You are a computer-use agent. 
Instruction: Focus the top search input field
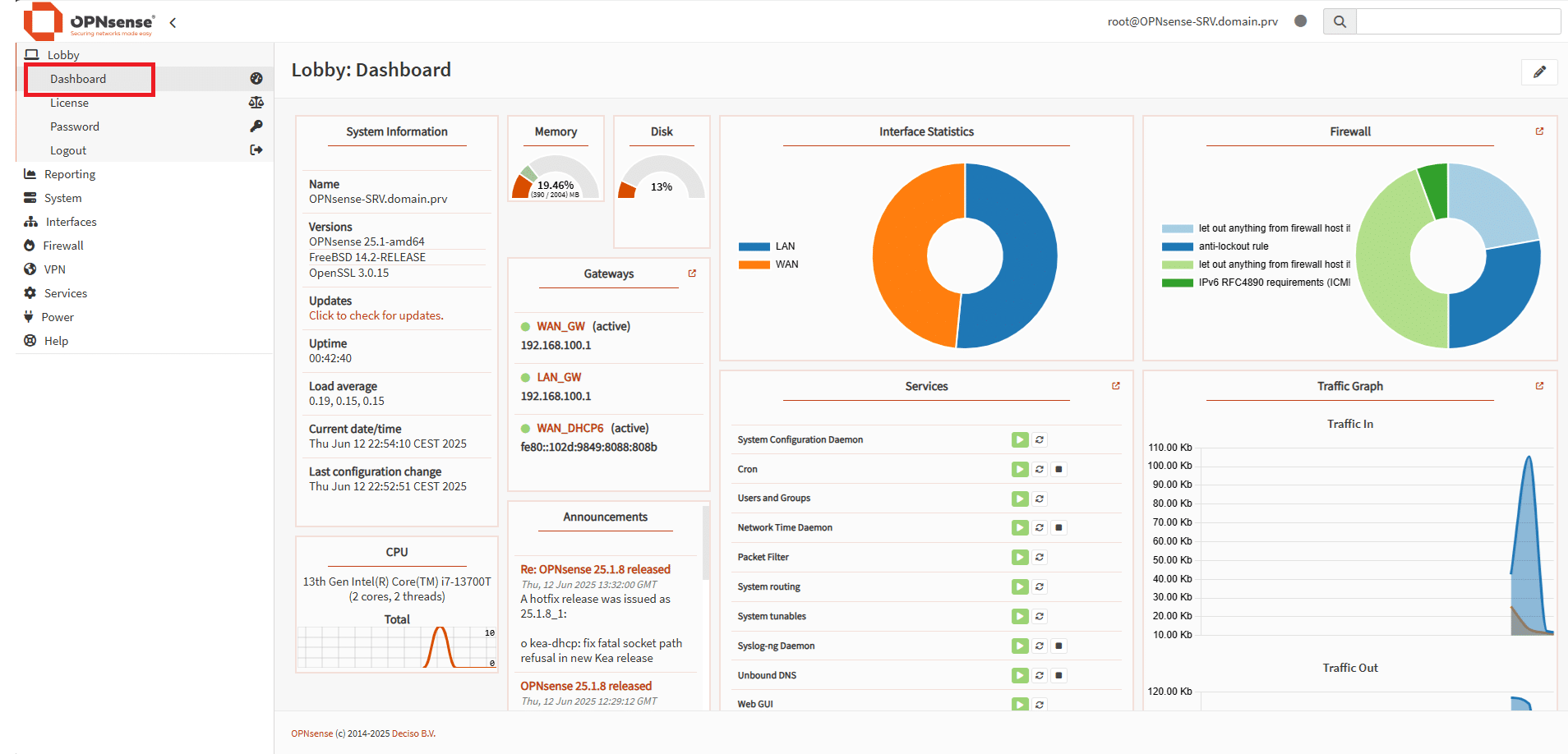[1458, 21]
